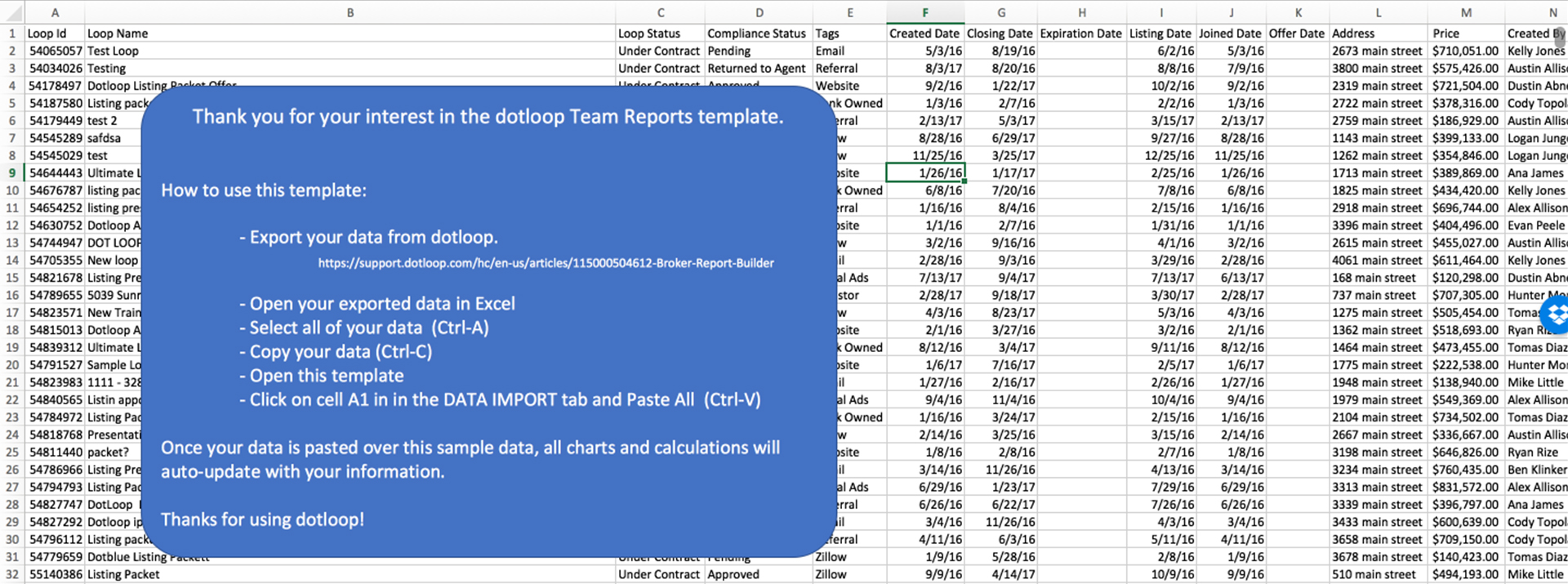
Task: Select address '3800 main street'
Action: click(1379, 69)
